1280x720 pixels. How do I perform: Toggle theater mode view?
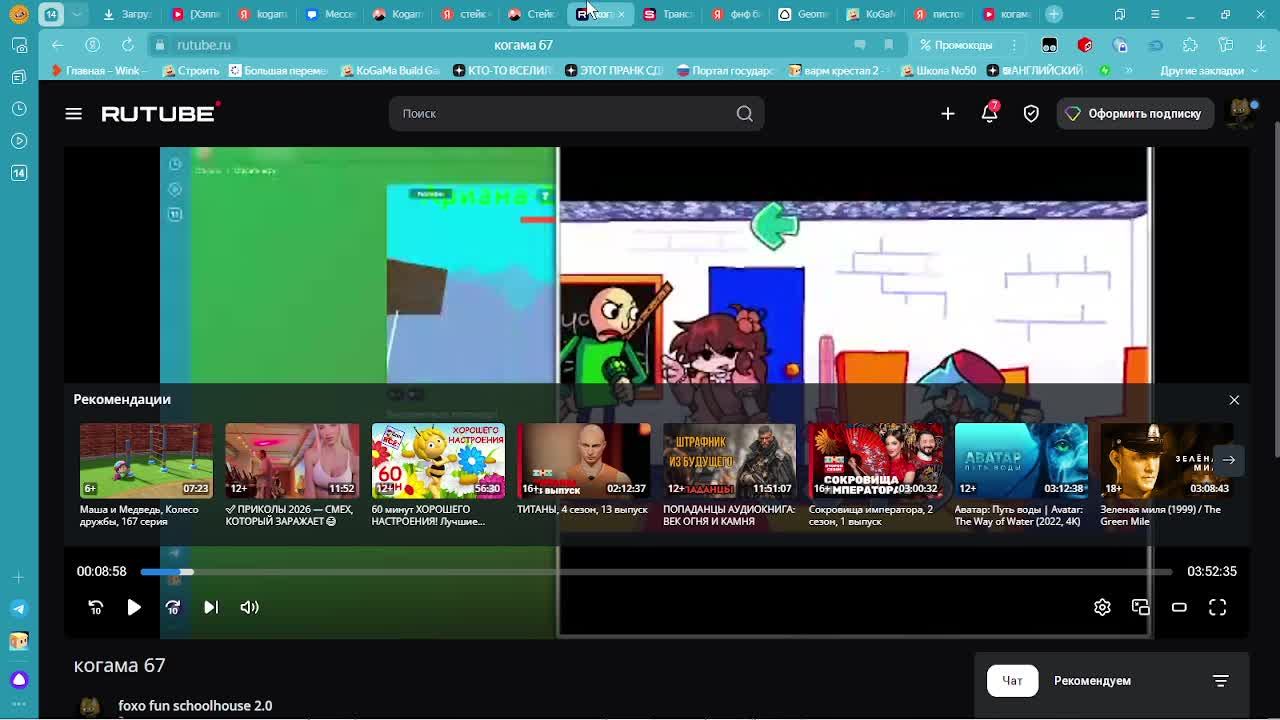point(1179,607)
